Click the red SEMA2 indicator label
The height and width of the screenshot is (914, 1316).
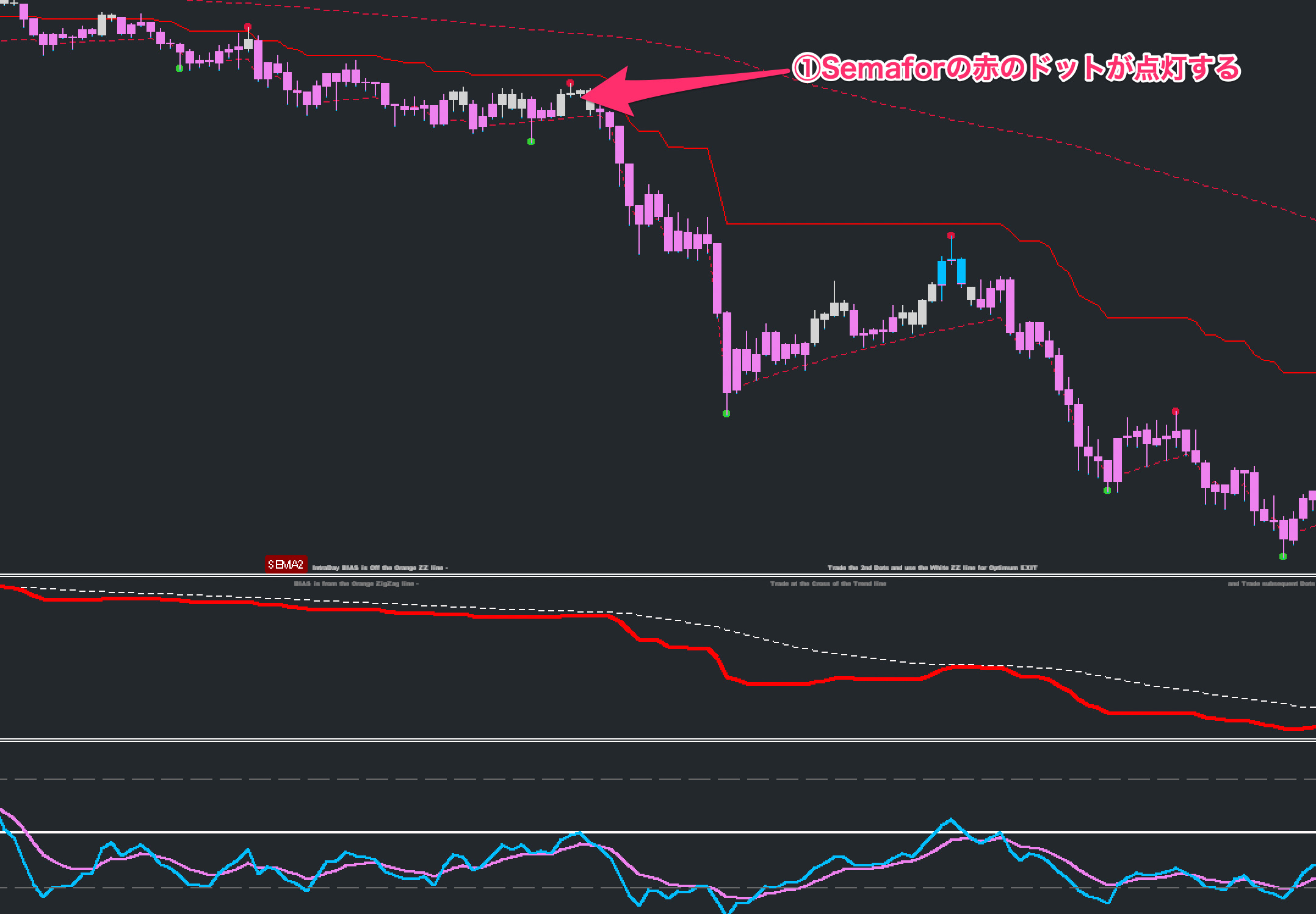coord(286,564)
